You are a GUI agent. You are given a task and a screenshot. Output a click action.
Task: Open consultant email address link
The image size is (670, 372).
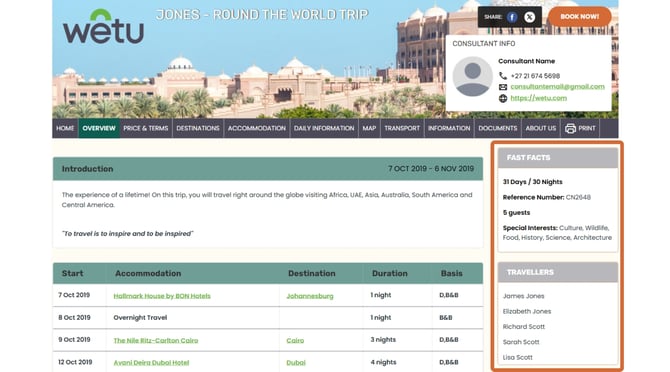558,87
